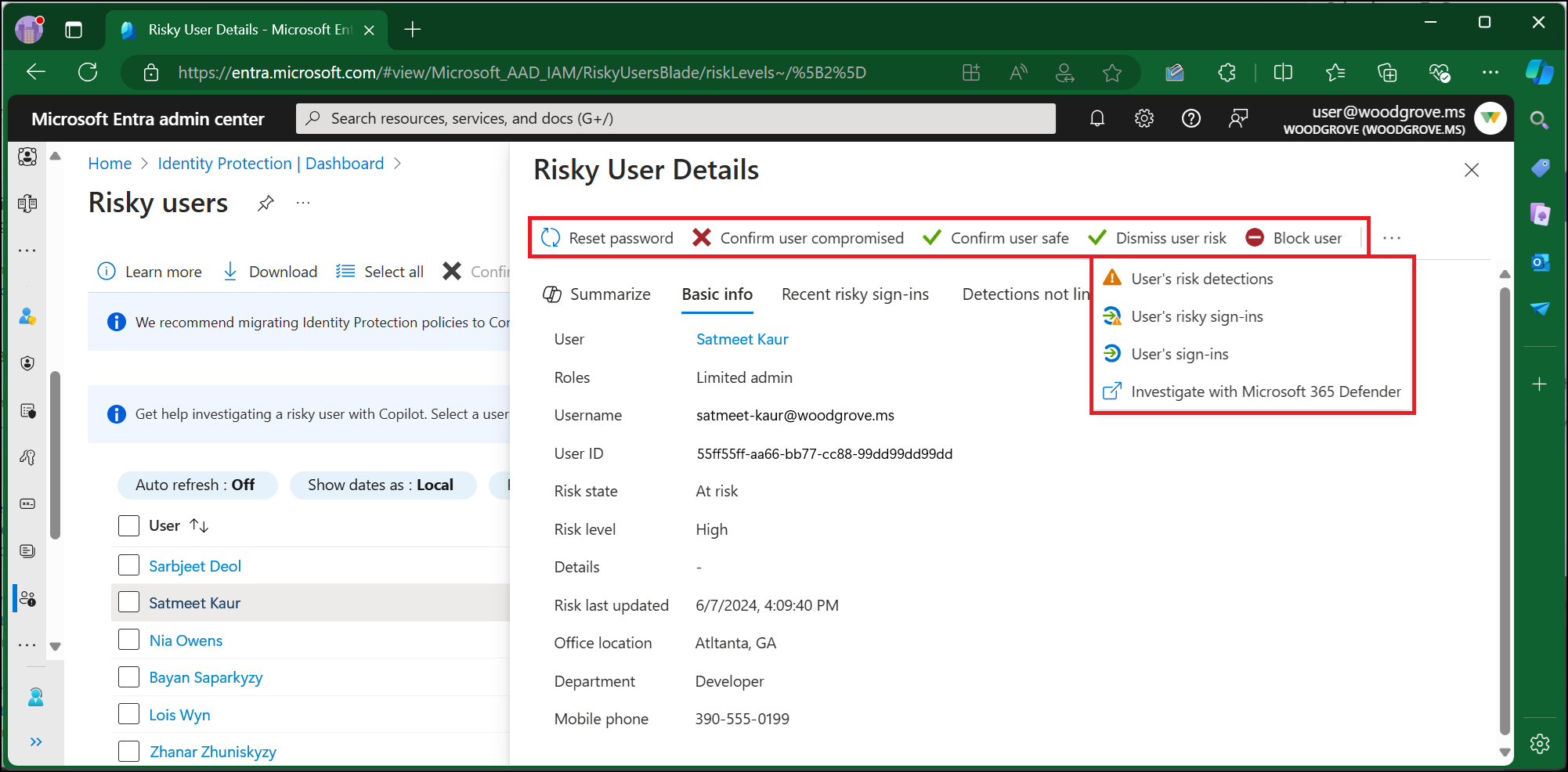This screenshot has width=1568, height=772.
Task: Expand left navigation with double chevron
Action: (x=36, y=741)
